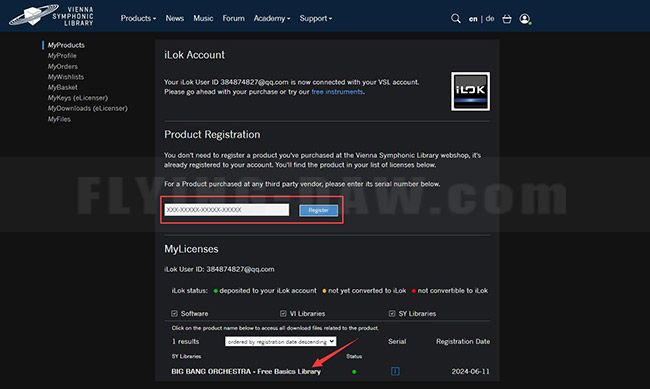Open MyFiles in the sidebar

point(59,119)
